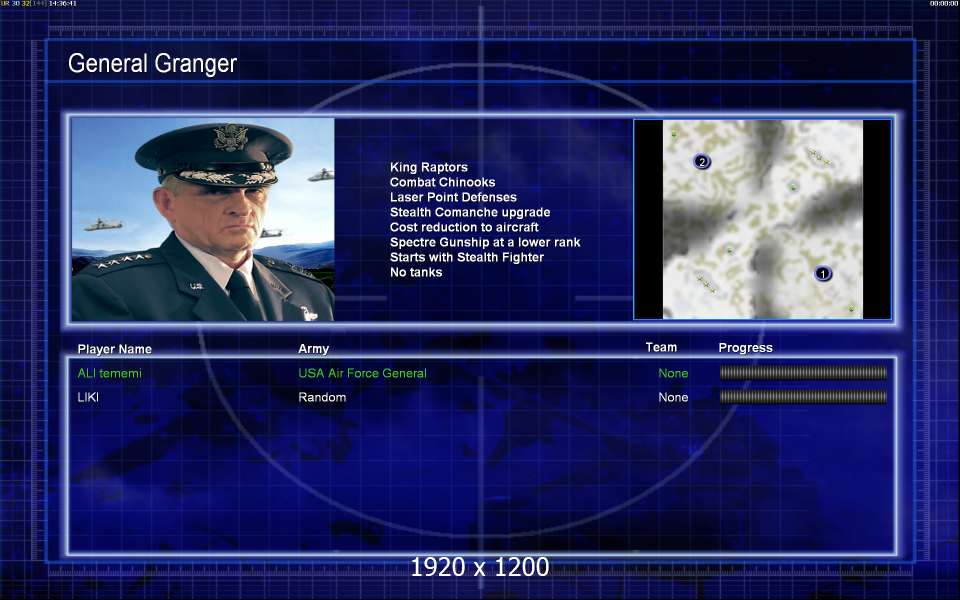Click LIKI's loading progress bar
Viewport: 960px width, 600px height.
[803, 397]
